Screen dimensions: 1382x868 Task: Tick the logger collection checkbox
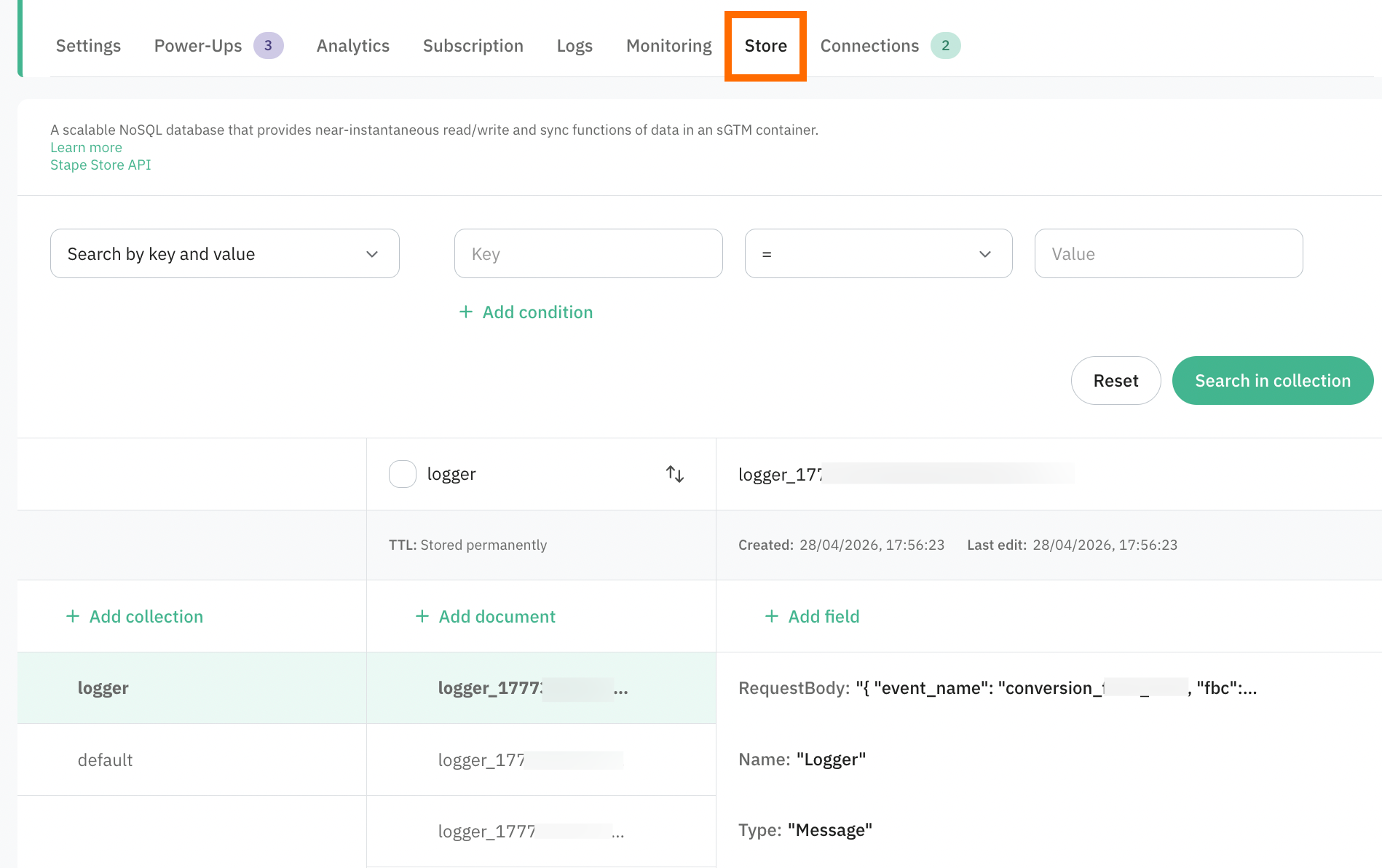click(403, 474)
